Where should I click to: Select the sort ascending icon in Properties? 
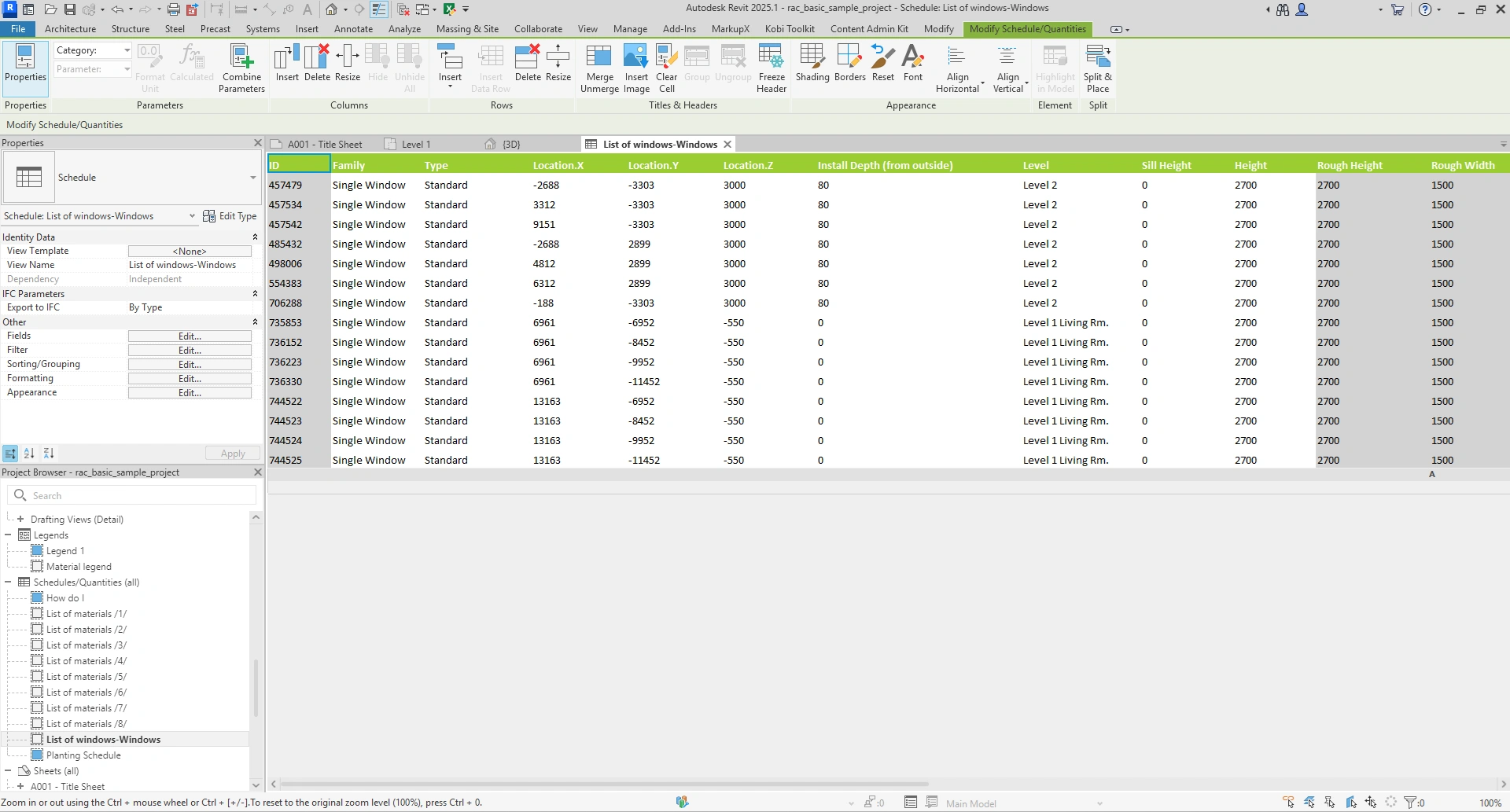point(29,453)
